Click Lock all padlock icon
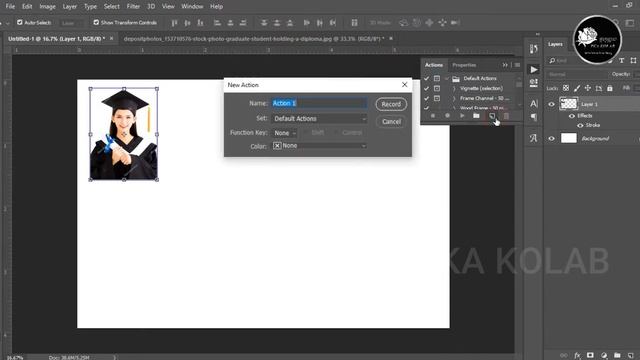 coord(610,88)
